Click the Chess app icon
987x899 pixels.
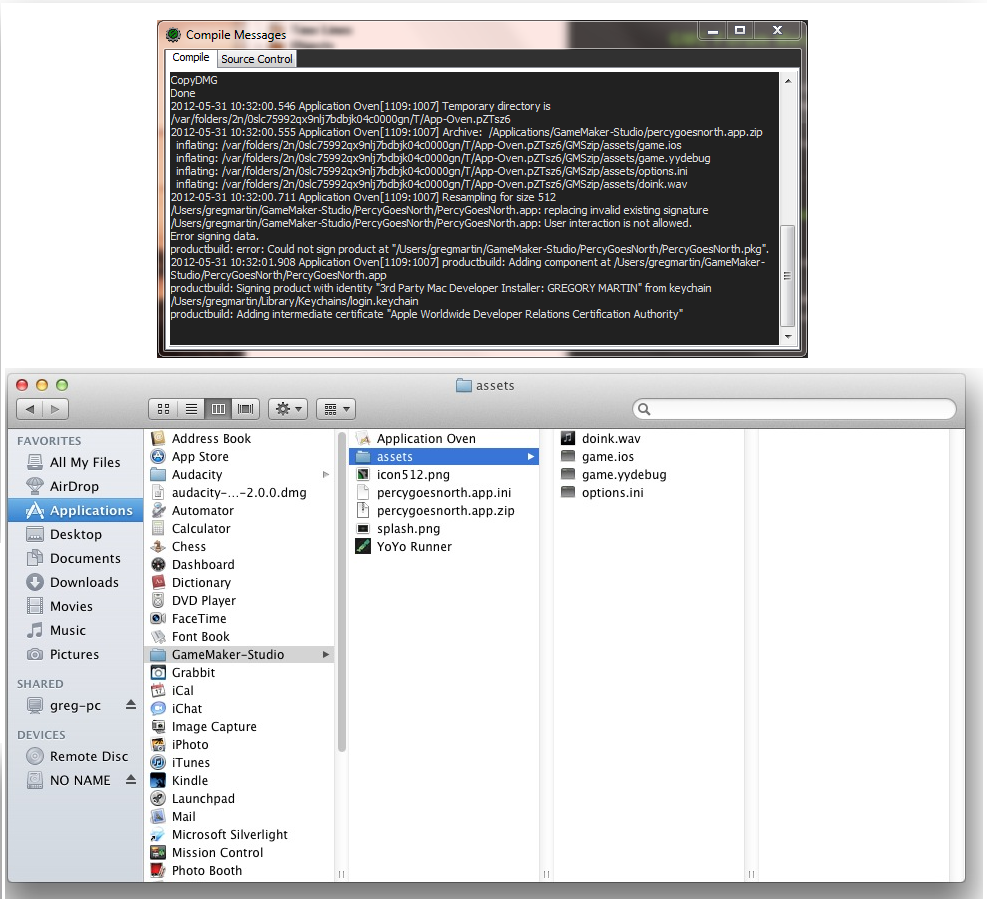click(159, 546)
